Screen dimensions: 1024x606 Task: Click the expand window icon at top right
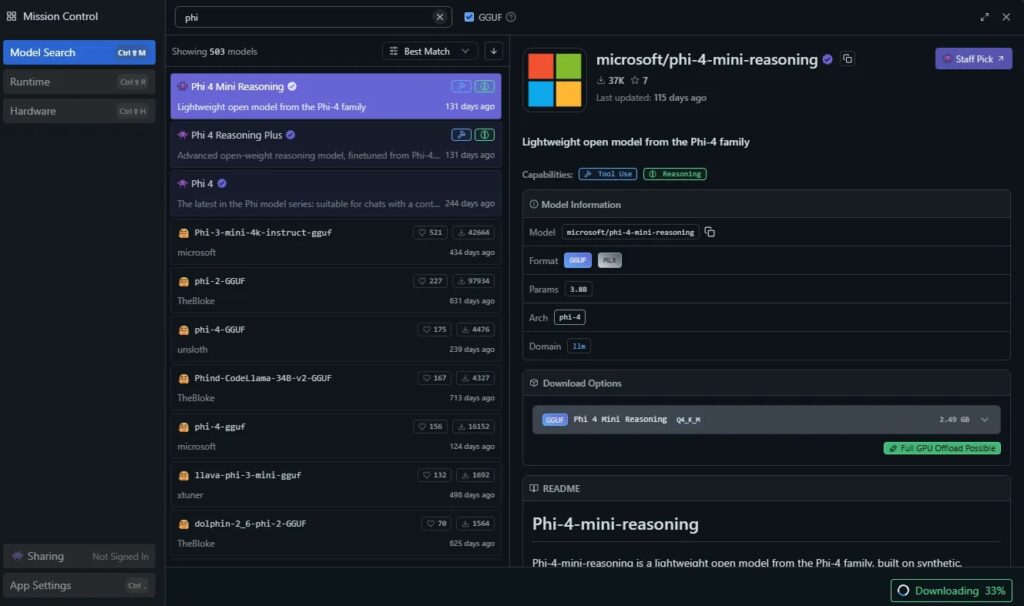[x=985, y=17]
